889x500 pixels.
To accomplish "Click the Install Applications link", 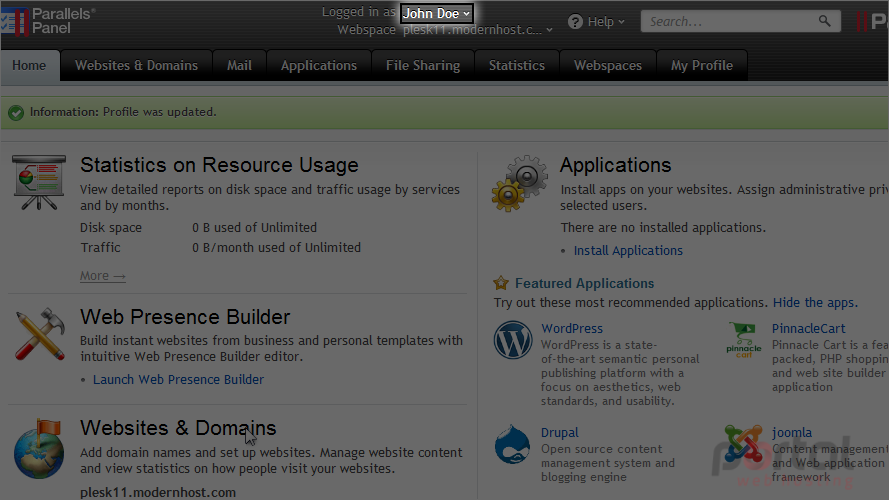I will 628,251.
